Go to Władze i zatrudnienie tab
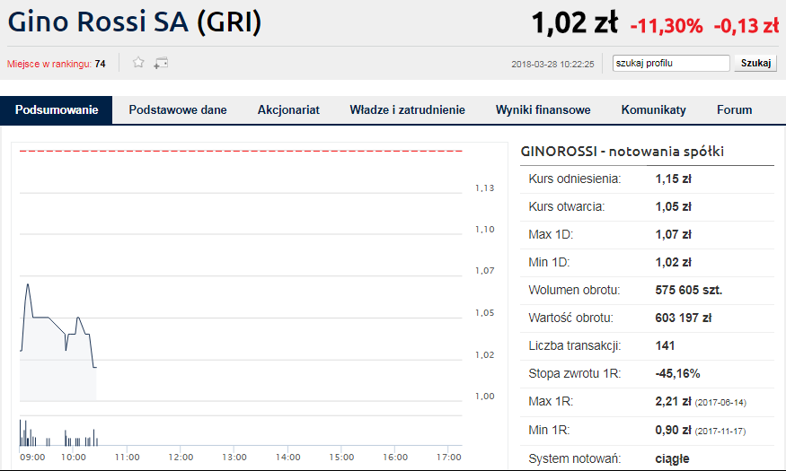 pyautogui.click(x=407, y=110)
